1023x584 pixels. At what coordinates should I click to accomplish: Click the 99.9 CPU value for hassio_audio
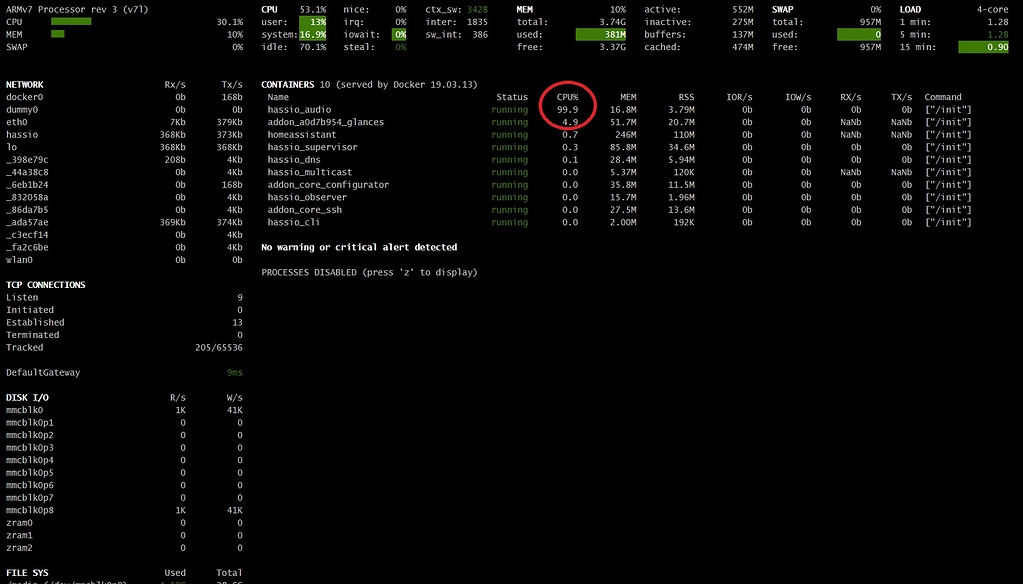point(567,110)
